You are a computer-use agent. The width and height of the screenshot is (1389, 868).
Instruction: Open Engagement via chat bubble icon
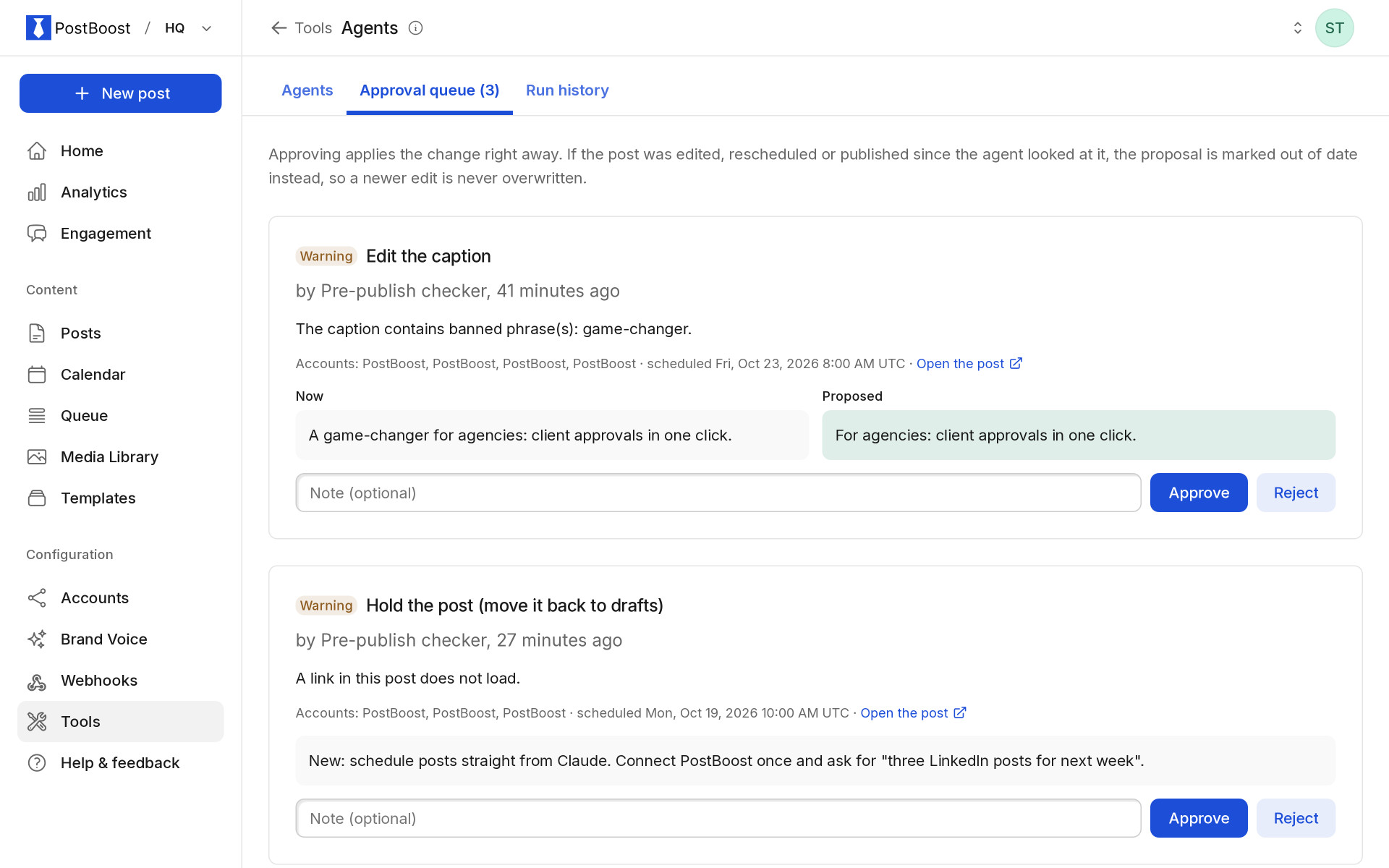pos(37,233)
